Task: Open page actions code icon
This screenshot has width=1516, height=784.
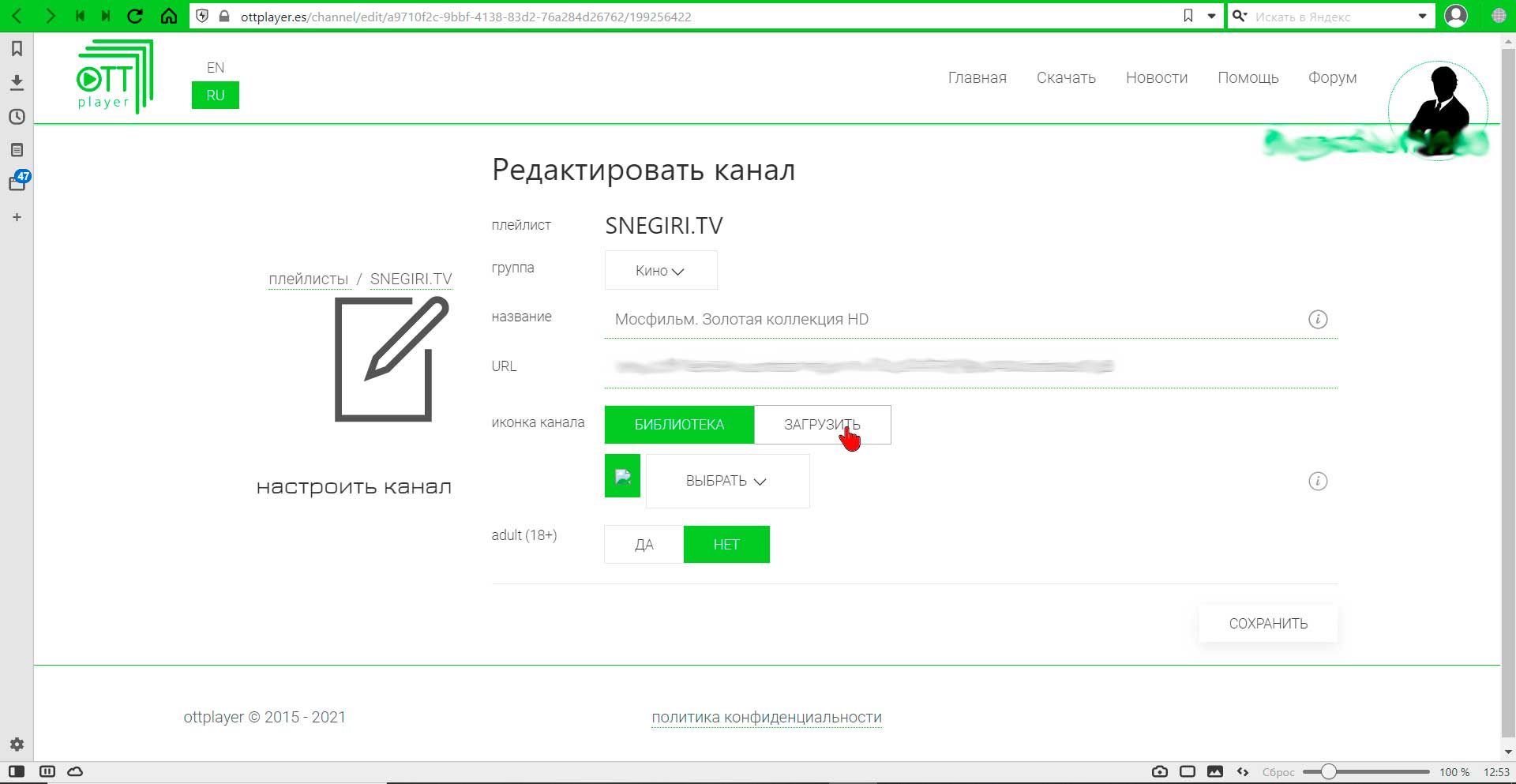Action: pos(1243,771)
